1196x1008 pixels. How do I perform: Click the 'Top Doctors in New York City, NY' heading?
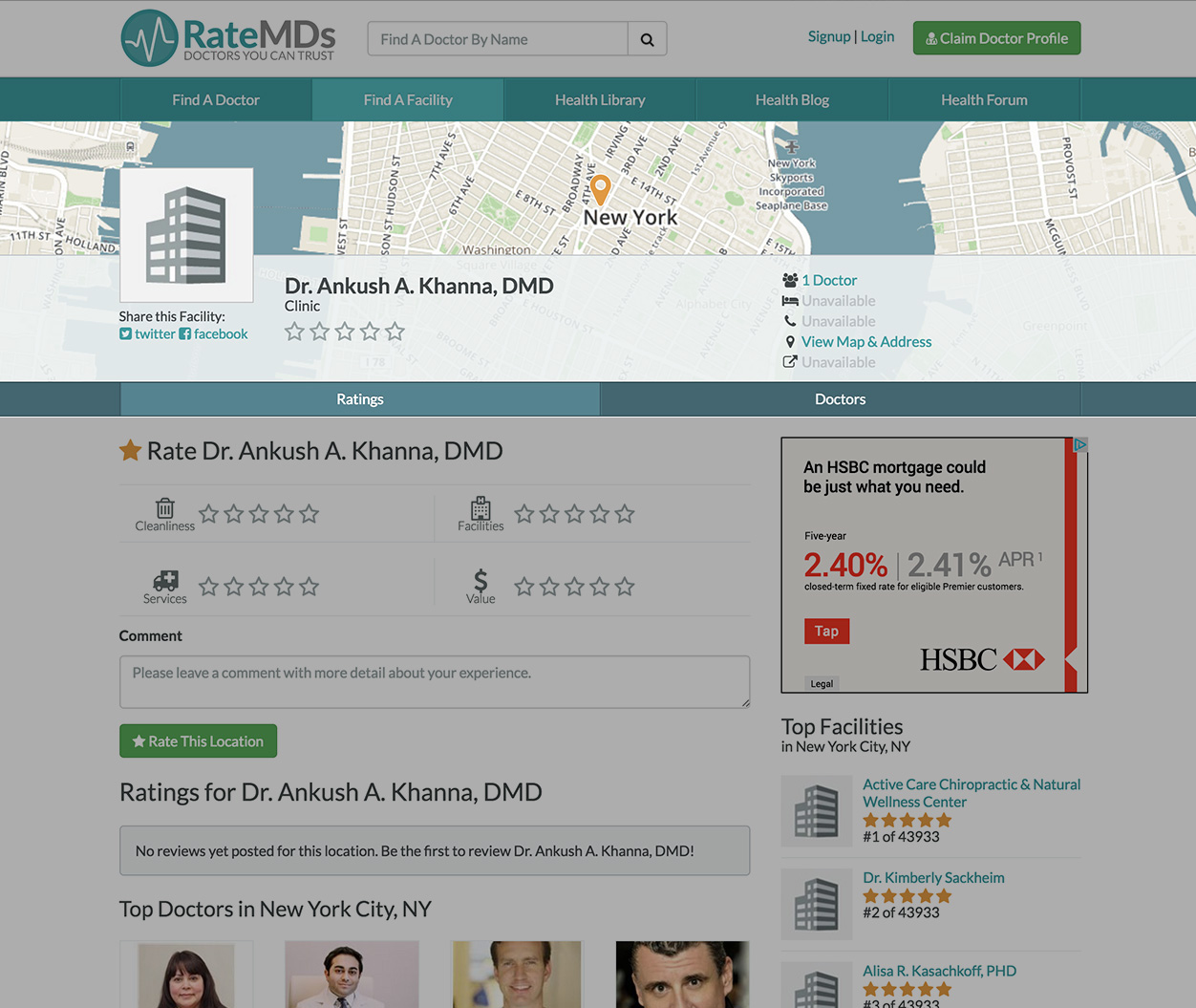(275, 909)
